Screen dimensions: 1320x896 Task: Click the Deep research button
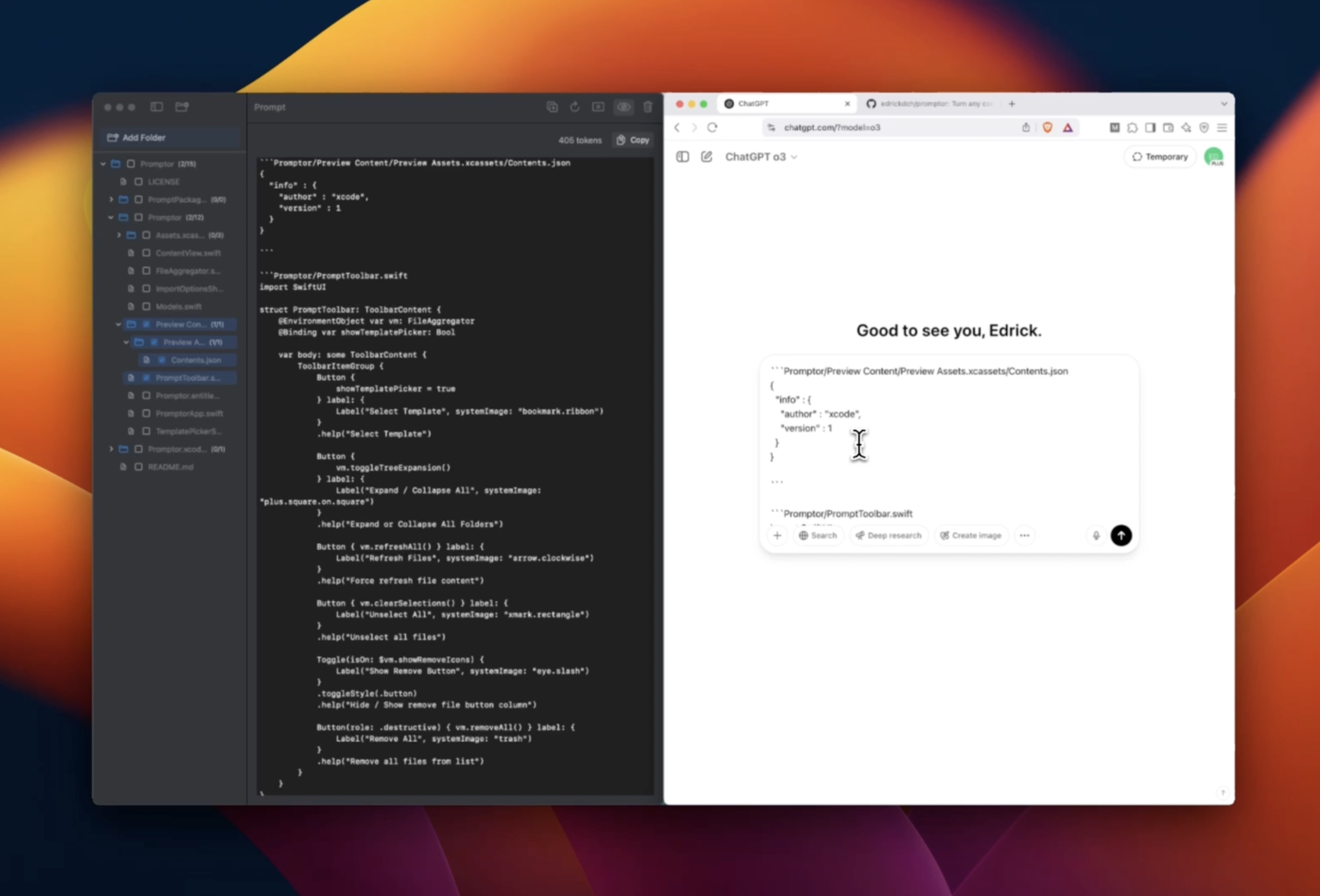point(889,535)
